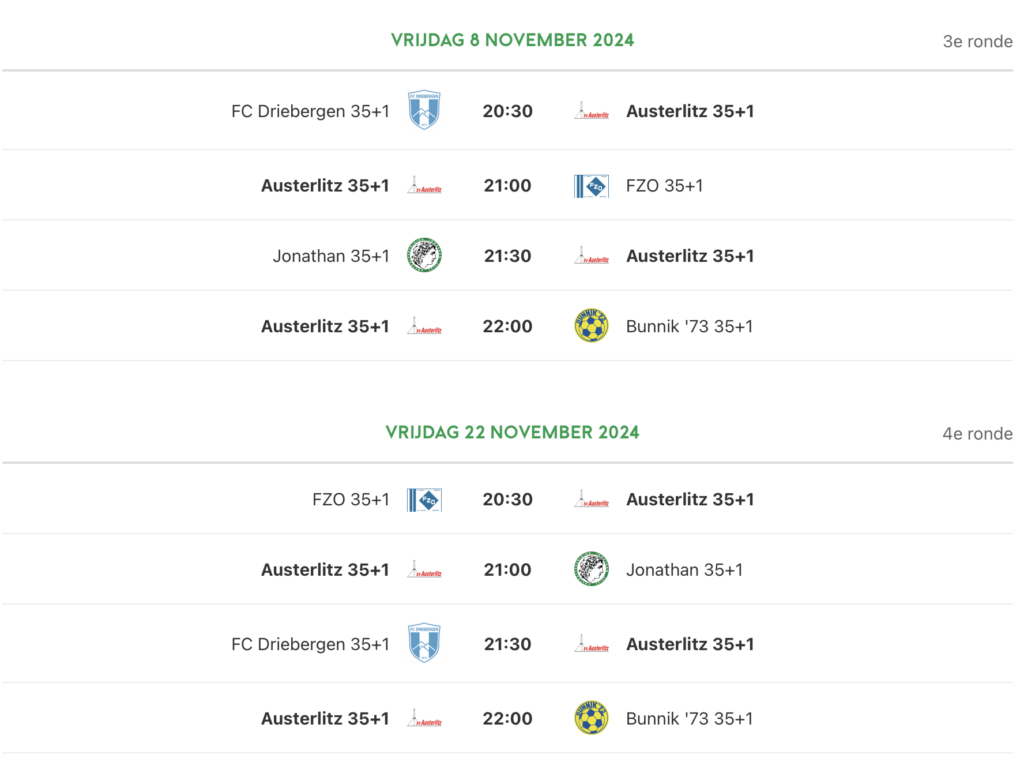Click Austerlitz logo in 8 November 20:30 match

pyautogui.click(x=591, y=111)
